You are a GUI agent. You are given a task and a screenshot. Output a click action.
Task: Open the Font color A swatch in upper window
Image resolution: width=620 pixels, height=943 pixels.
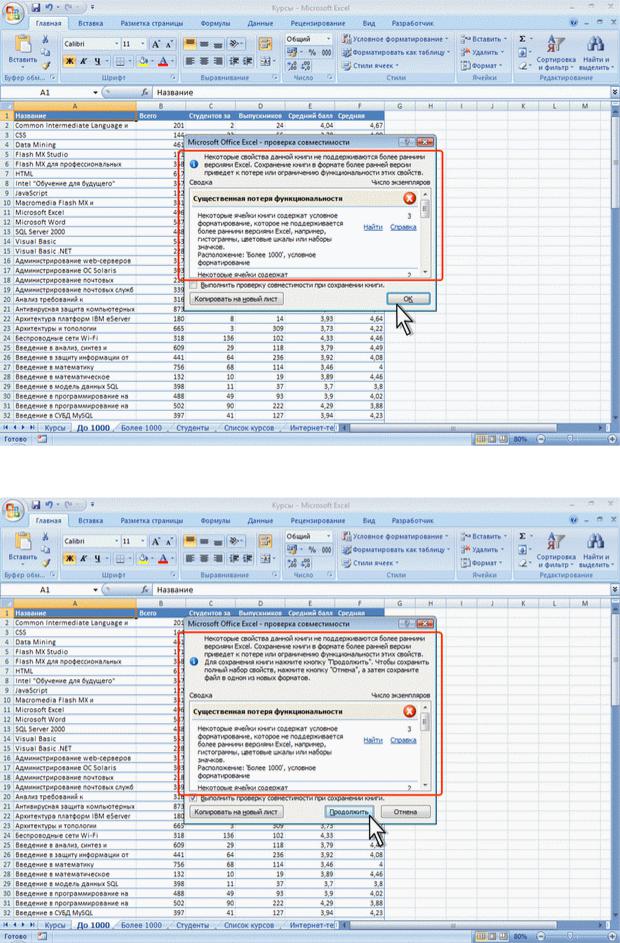pyautogui.click(x=162, y=61)
